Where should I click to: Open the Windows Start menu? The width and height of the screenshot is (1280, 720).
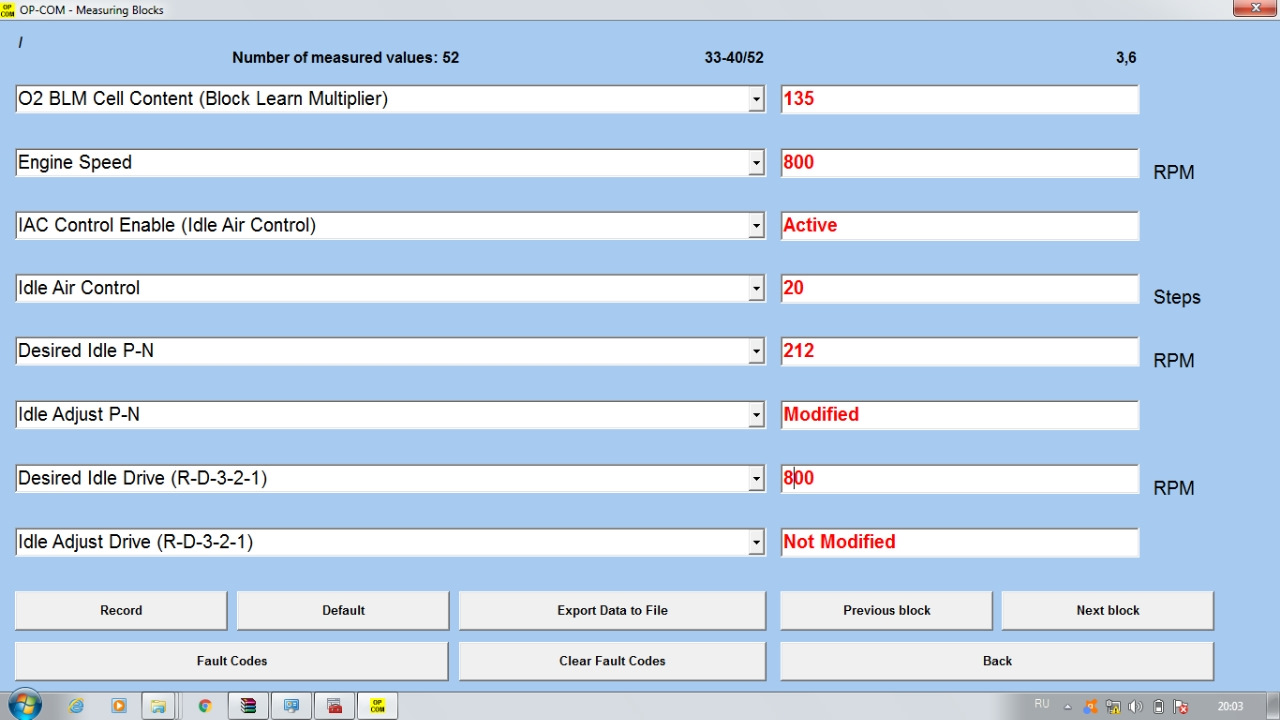(25, 705)
